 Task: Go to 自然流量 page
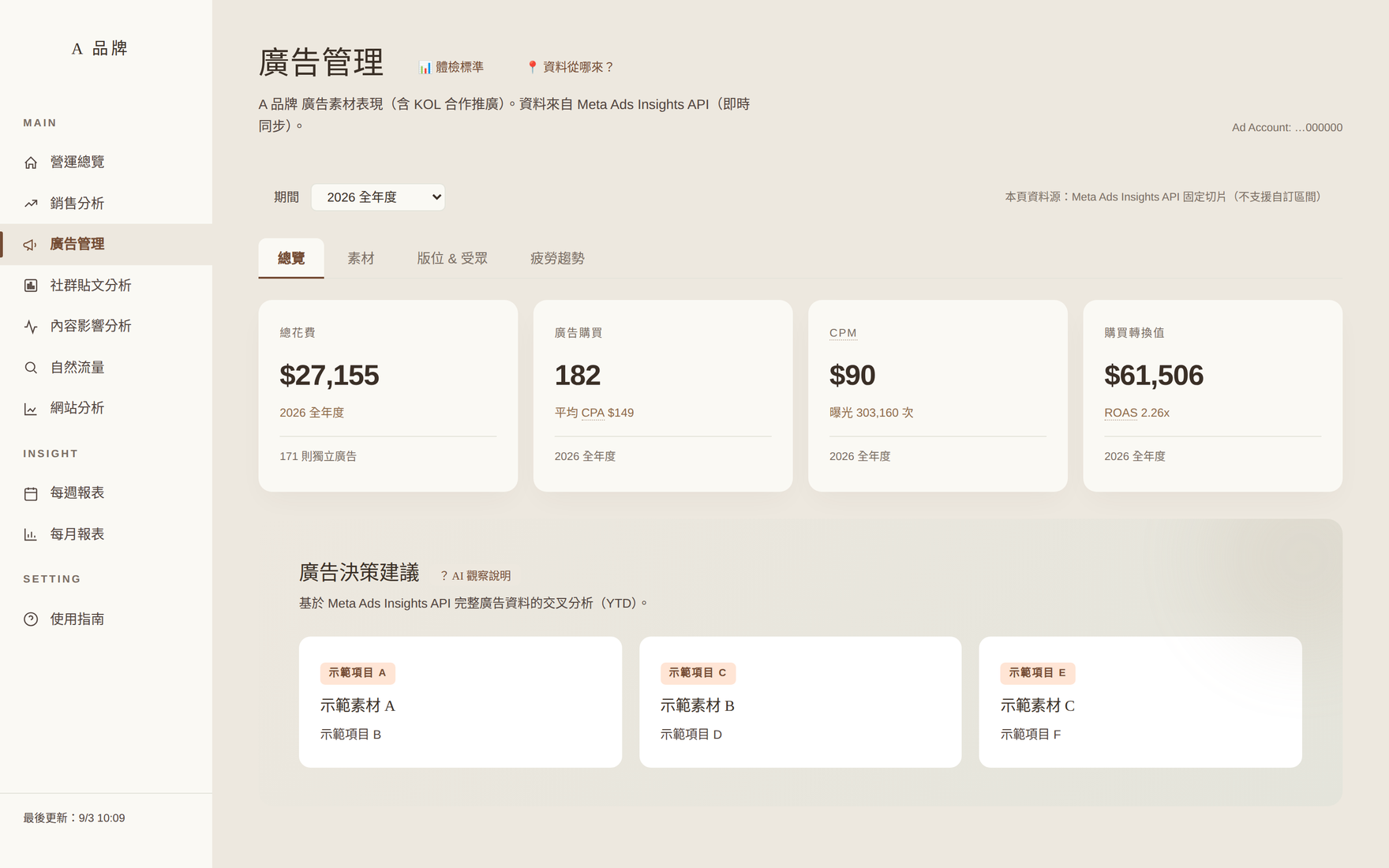(x=106, y=367)
